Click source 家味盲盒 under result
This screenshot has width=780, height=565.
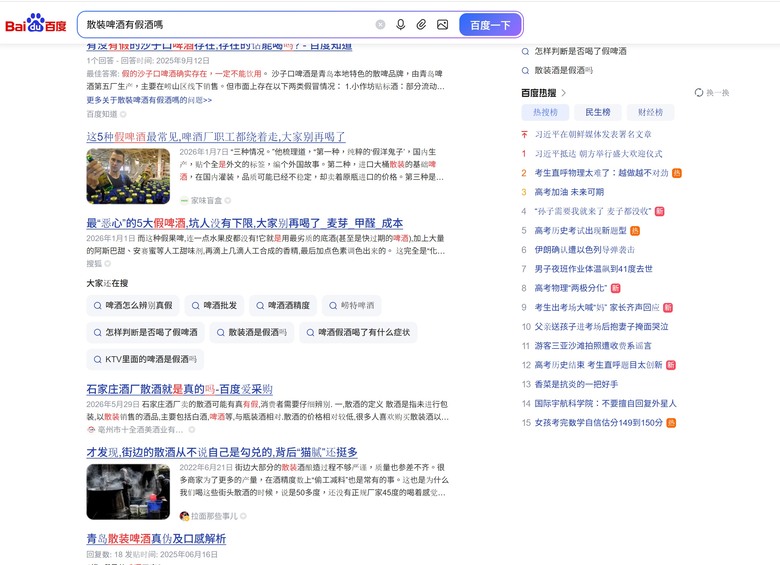tap(205, 200)
